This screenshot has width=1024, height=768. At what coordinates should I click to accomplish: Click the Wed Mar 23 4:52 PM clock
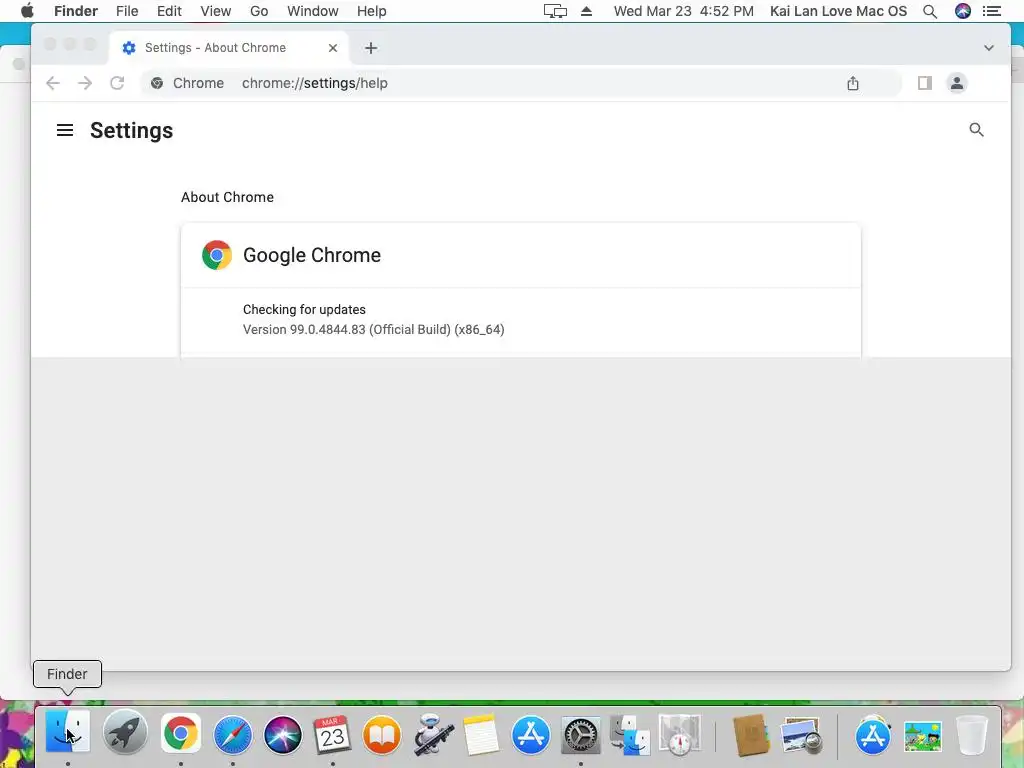pos(684,11)
